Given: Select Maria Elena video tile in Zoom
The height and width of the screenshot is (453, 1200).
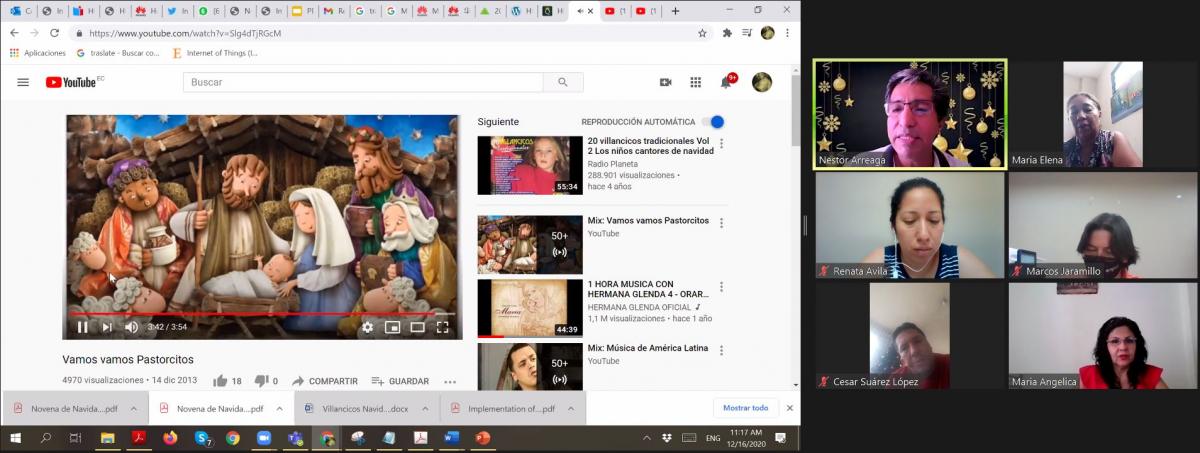Looking at the screenshot, I should coord(1102,114).
